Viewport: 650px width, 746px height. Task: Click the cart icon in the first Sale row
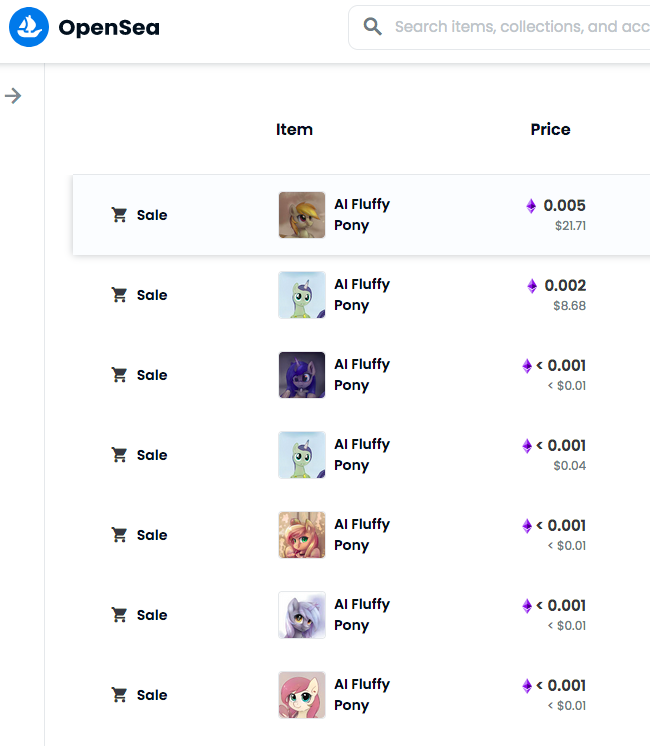pos(119,215)
